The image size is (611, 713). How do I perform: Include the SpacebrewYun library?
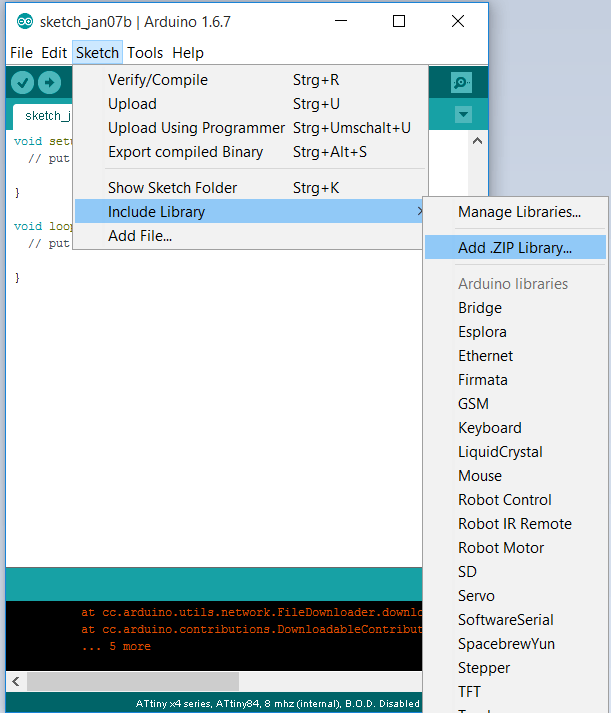[515, 644]
